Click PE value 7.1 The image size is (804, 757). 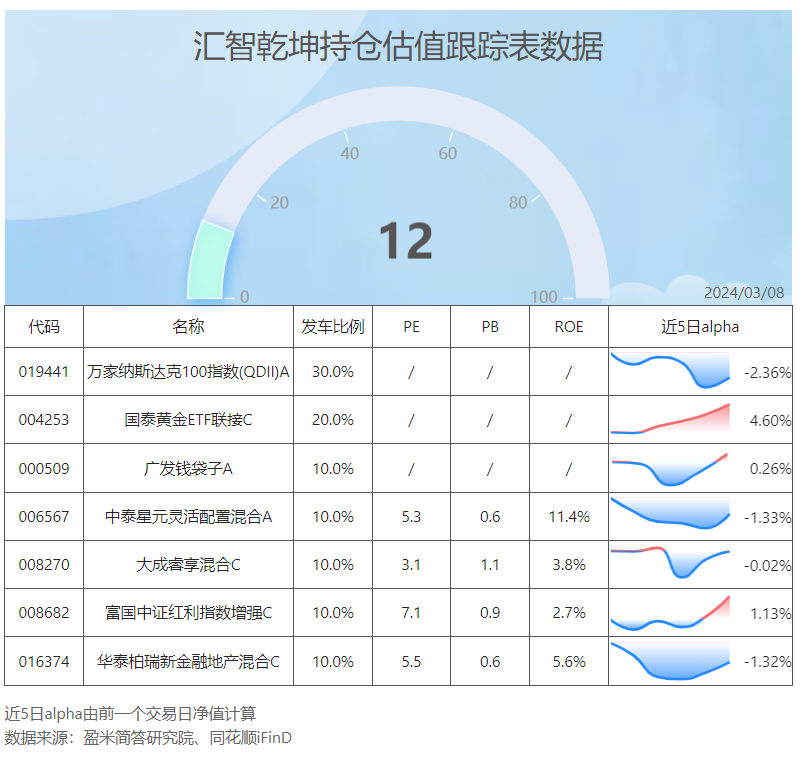(x=411, y=613)
